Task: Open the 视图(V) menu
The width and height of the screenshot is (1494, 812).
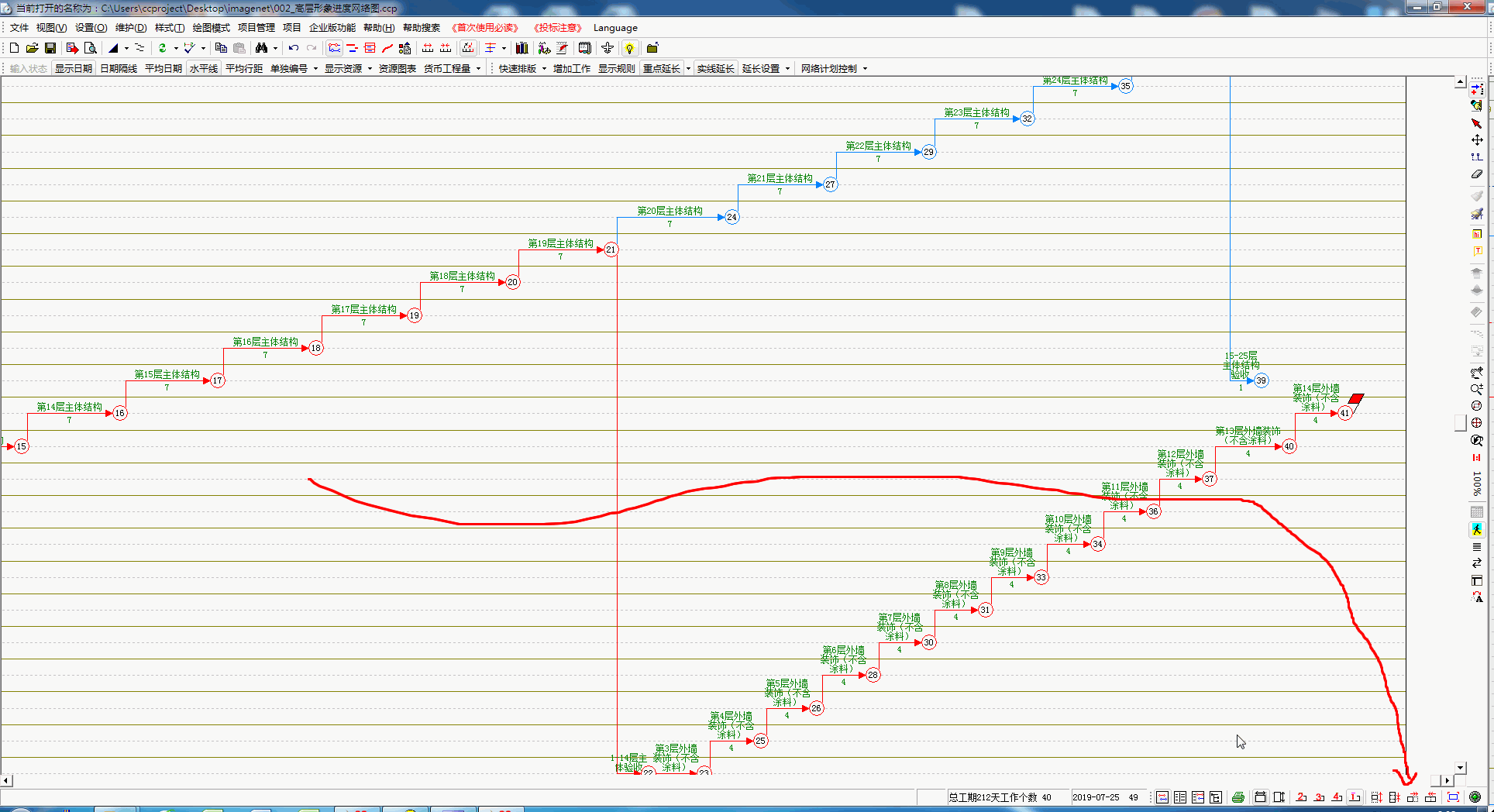Action: pos(51,28)
